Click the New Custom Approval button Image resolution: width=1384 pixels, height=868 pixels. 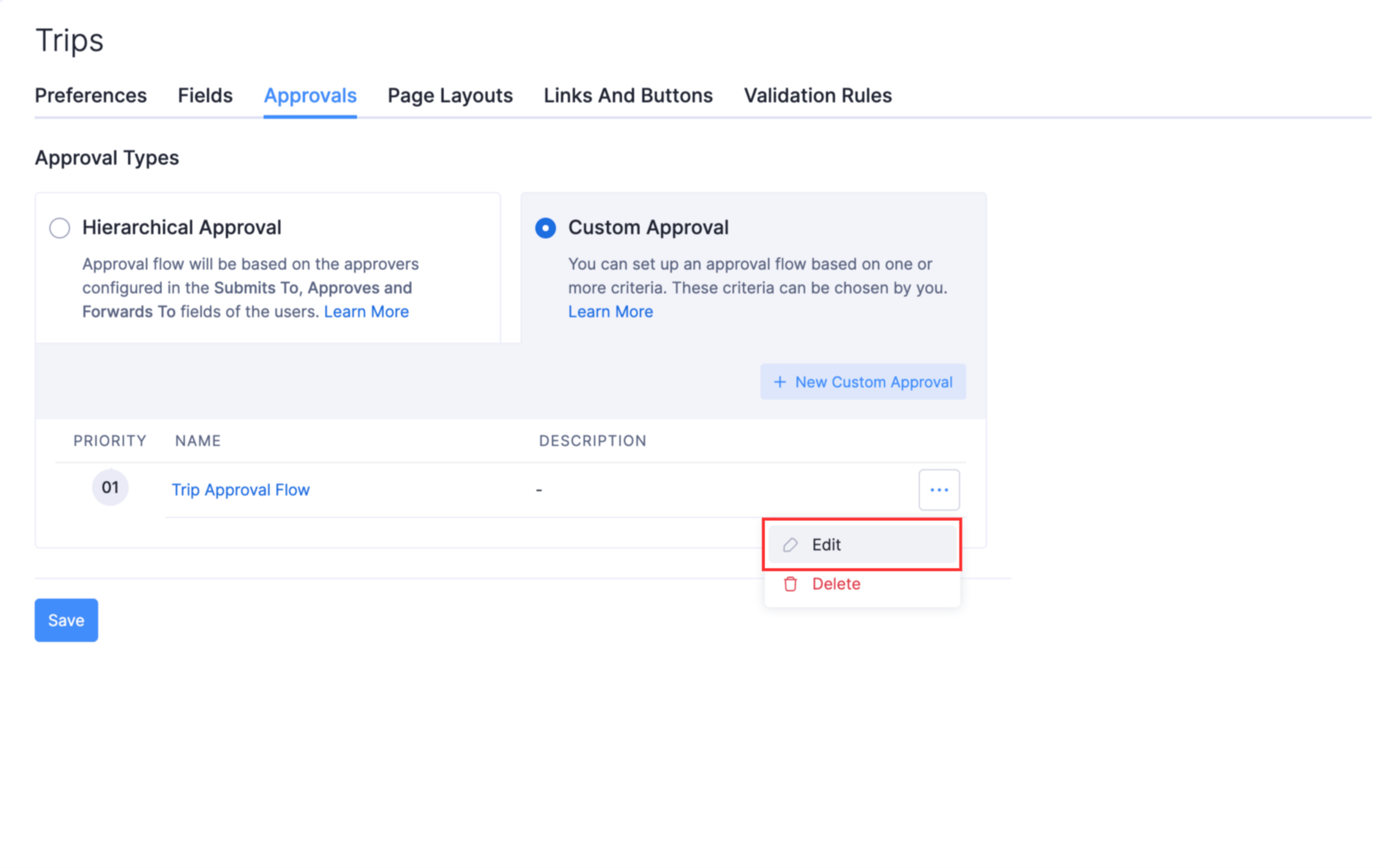click(x=863, y=382)
